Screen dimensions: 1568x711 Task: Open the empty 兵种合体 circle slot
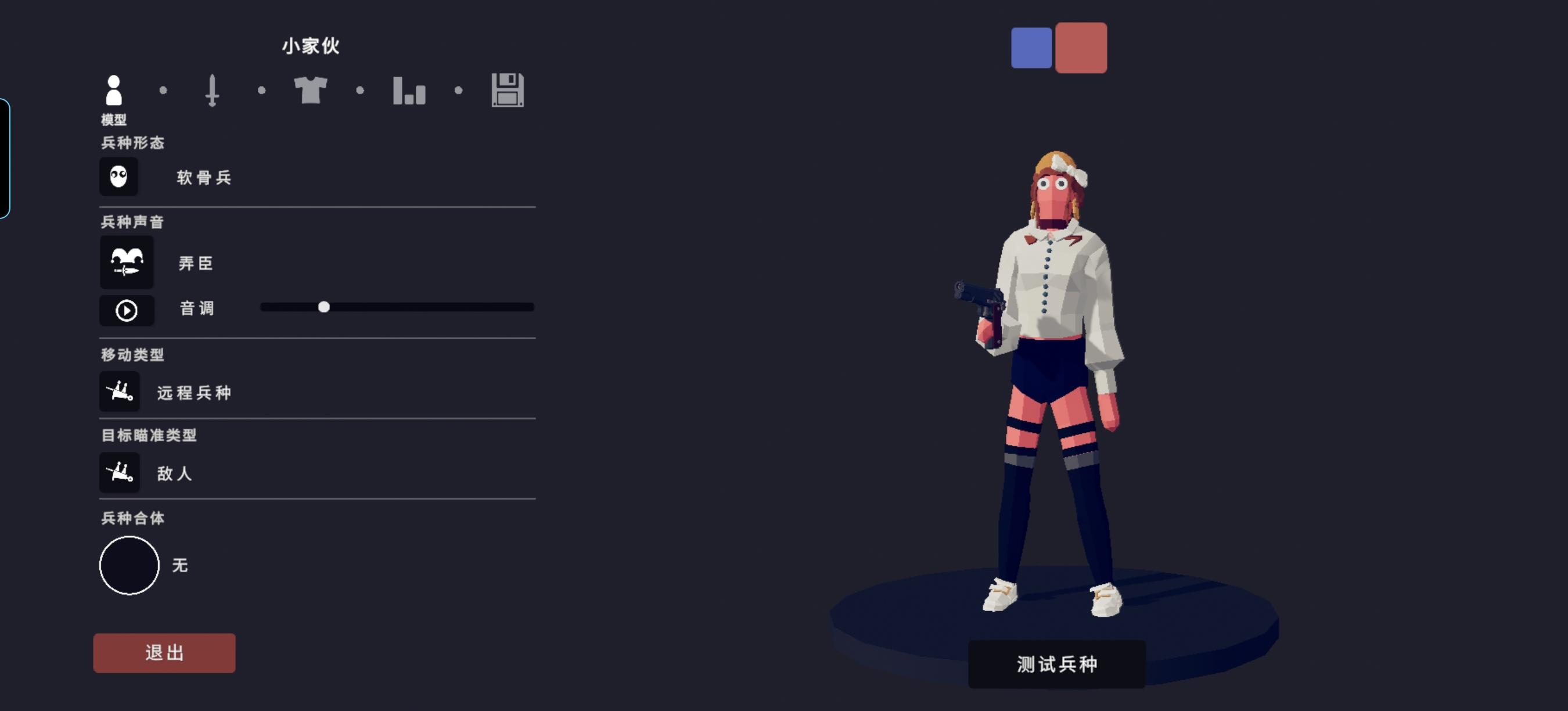pos(129,566)
